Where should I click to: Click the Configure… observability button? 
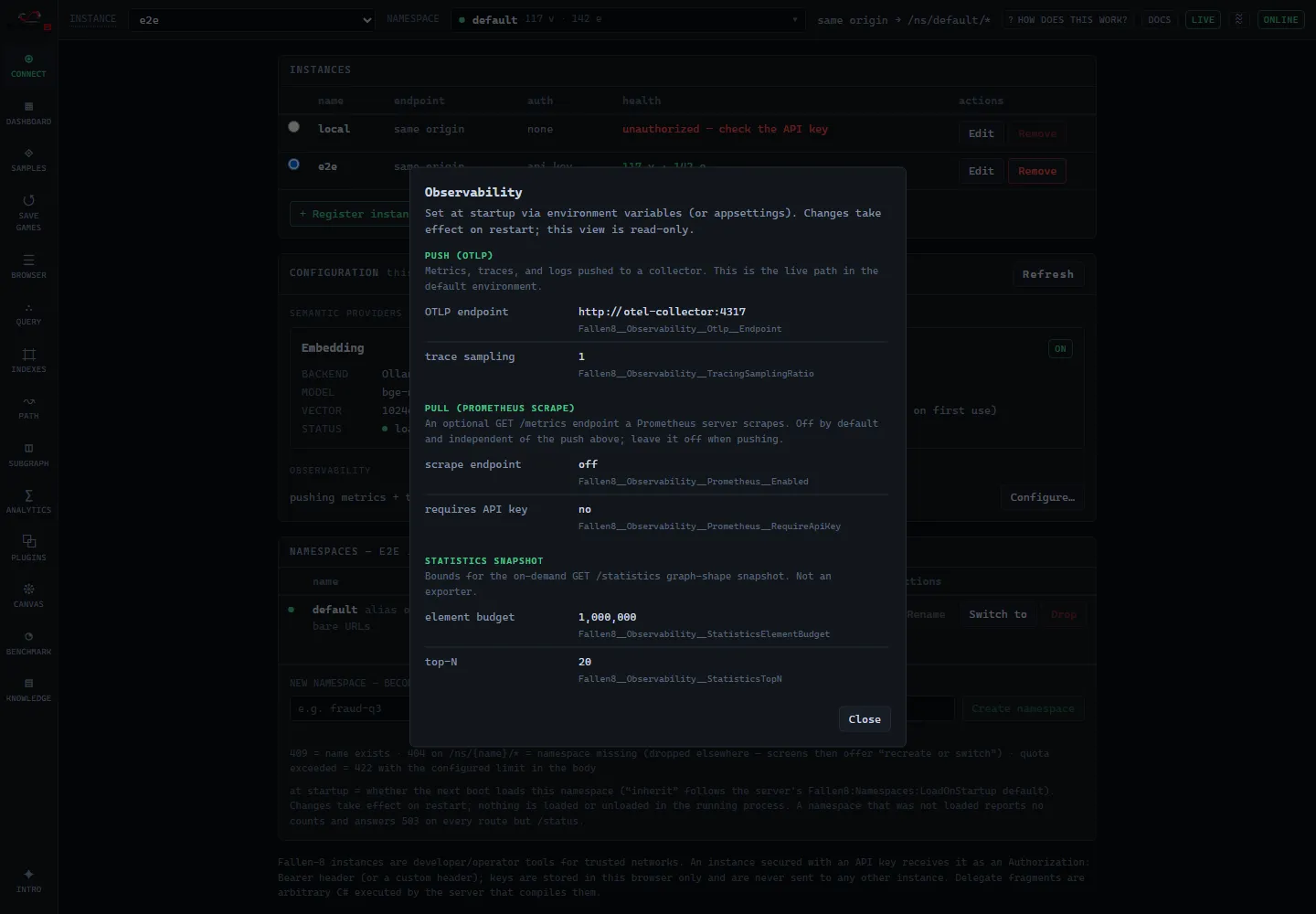tap(1042, 497)
